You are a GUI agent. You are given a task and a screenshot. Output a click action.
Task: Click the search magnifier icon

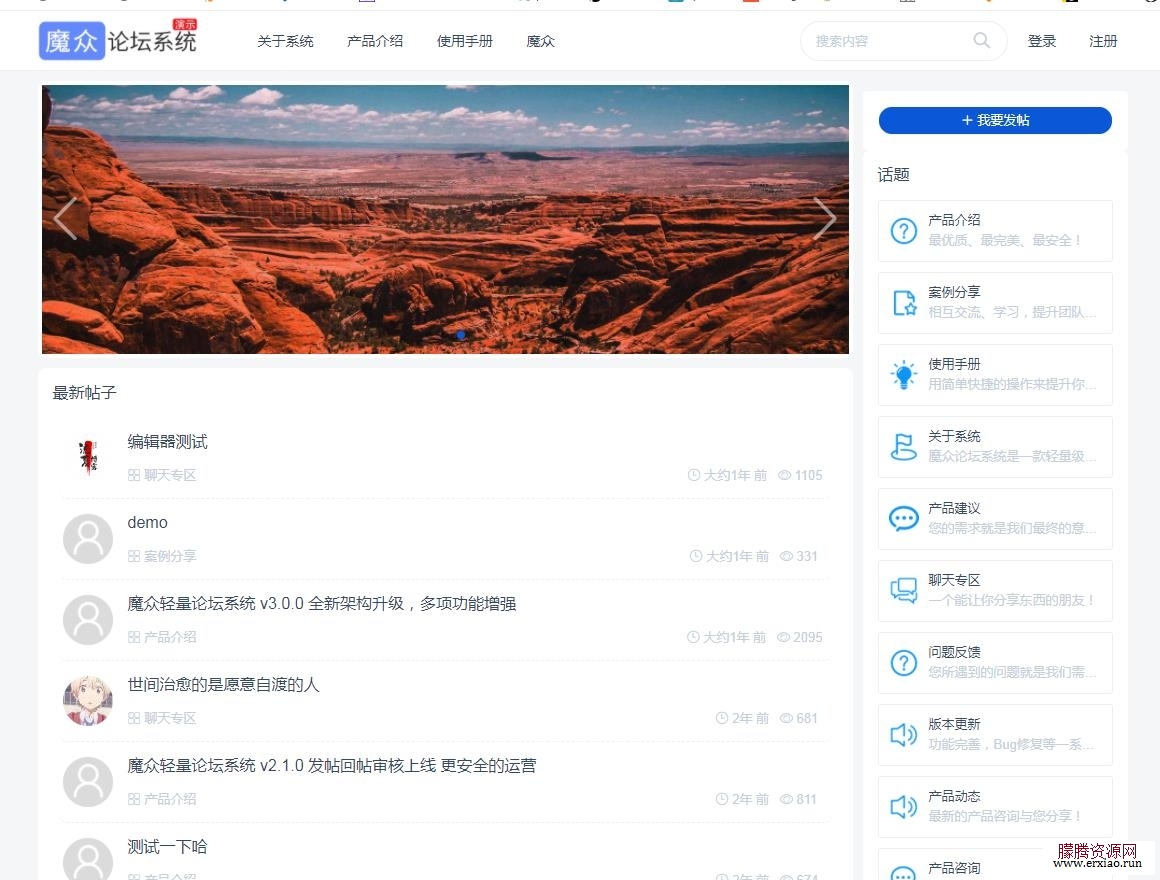click(981, 41)
